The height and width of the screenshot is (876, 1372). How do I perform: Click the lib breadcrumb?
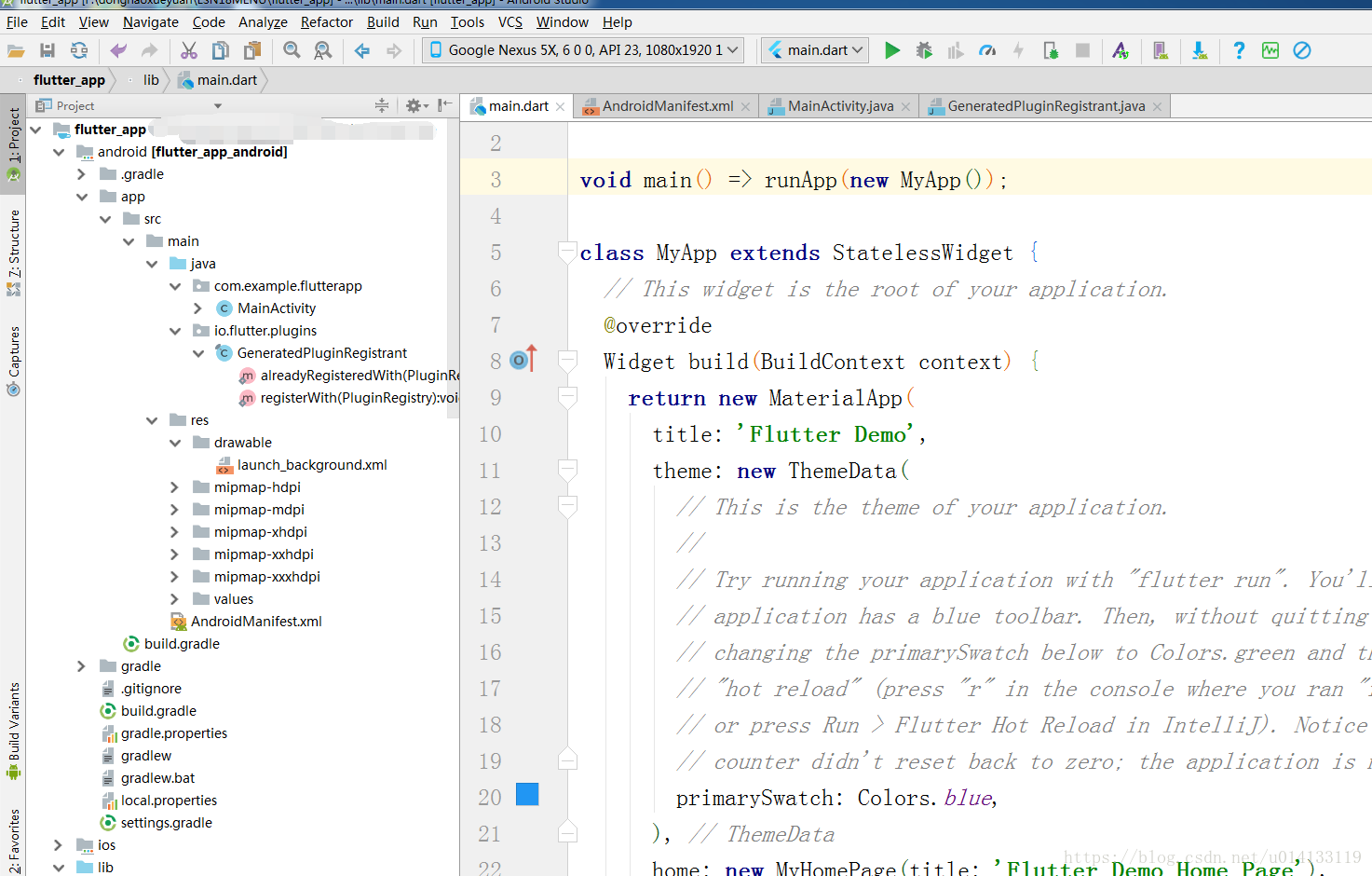[151, 80]
